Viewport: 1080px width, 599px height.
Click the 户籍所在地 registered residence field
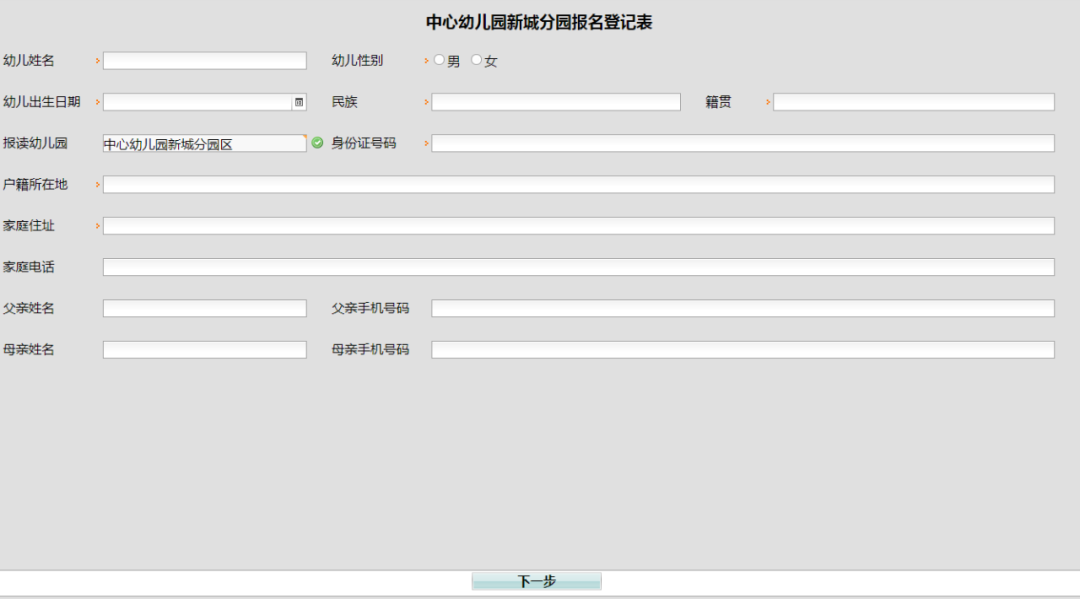(x=580, y=184)
